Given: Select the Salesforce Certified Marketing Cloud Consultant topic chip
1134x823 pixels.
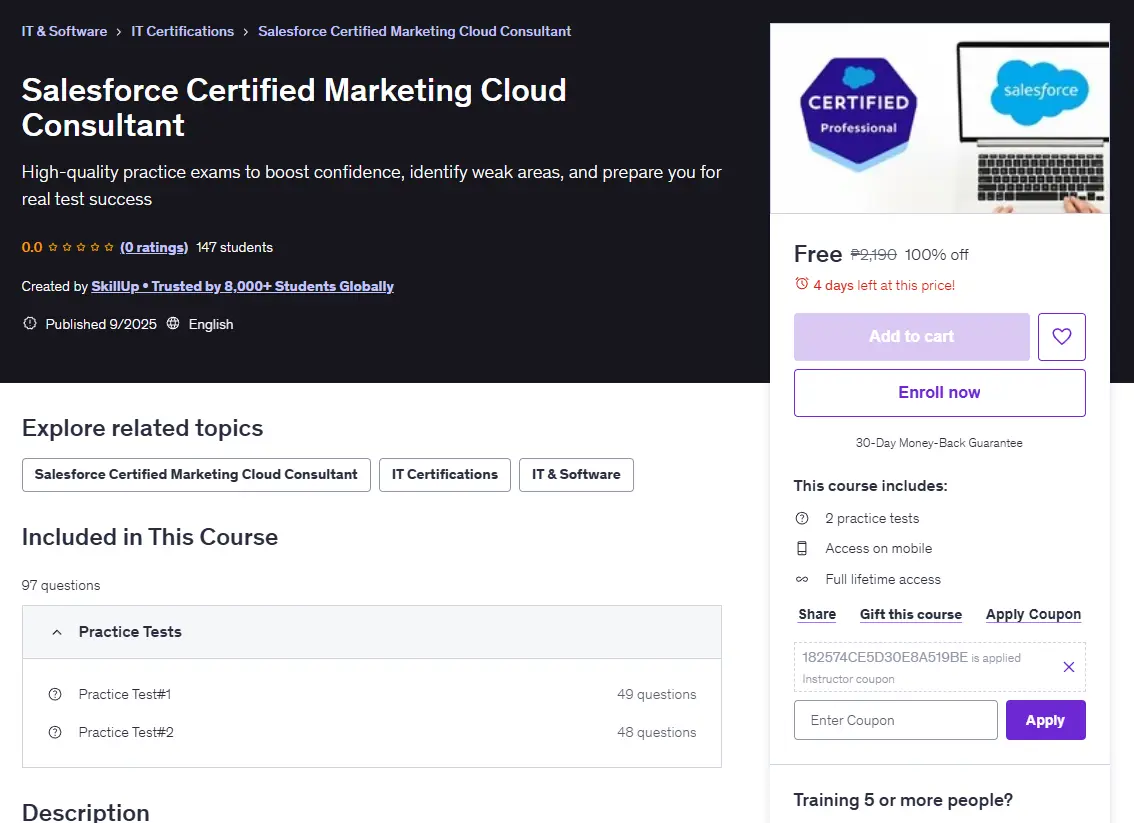Looking at the screenshot, I should [x=196, y=474].
